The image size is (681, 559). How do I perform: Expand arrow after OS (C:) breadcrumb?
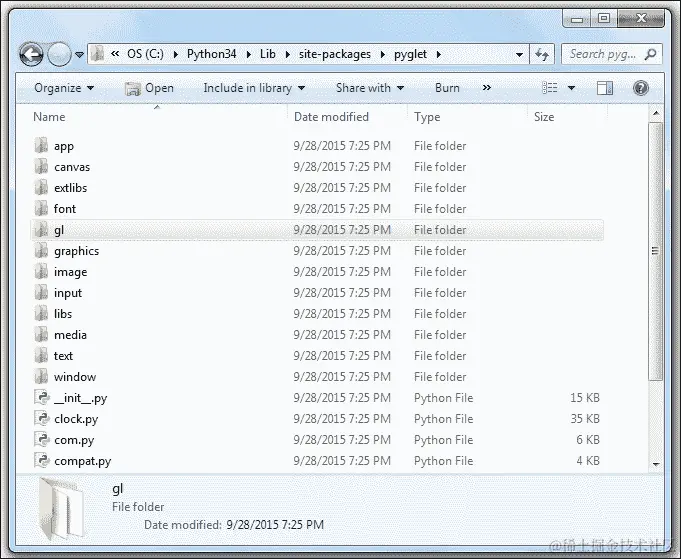pyautogui.click(x=175, y=54)
